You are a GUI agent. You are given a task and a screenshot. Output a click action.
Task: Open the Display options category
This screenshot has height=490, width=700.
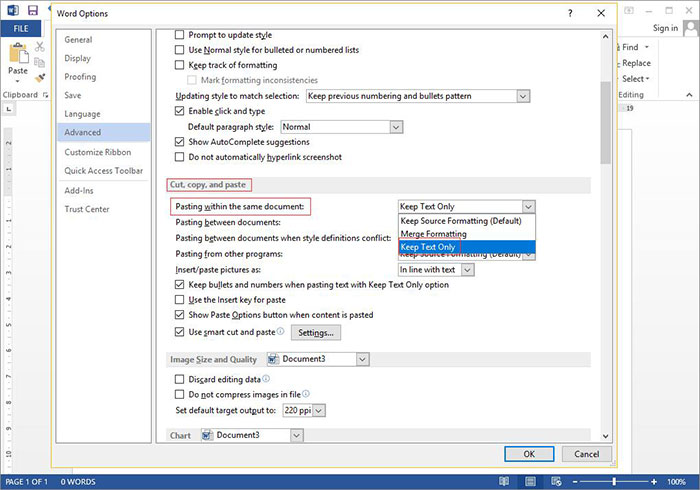(x=104, y=58)
